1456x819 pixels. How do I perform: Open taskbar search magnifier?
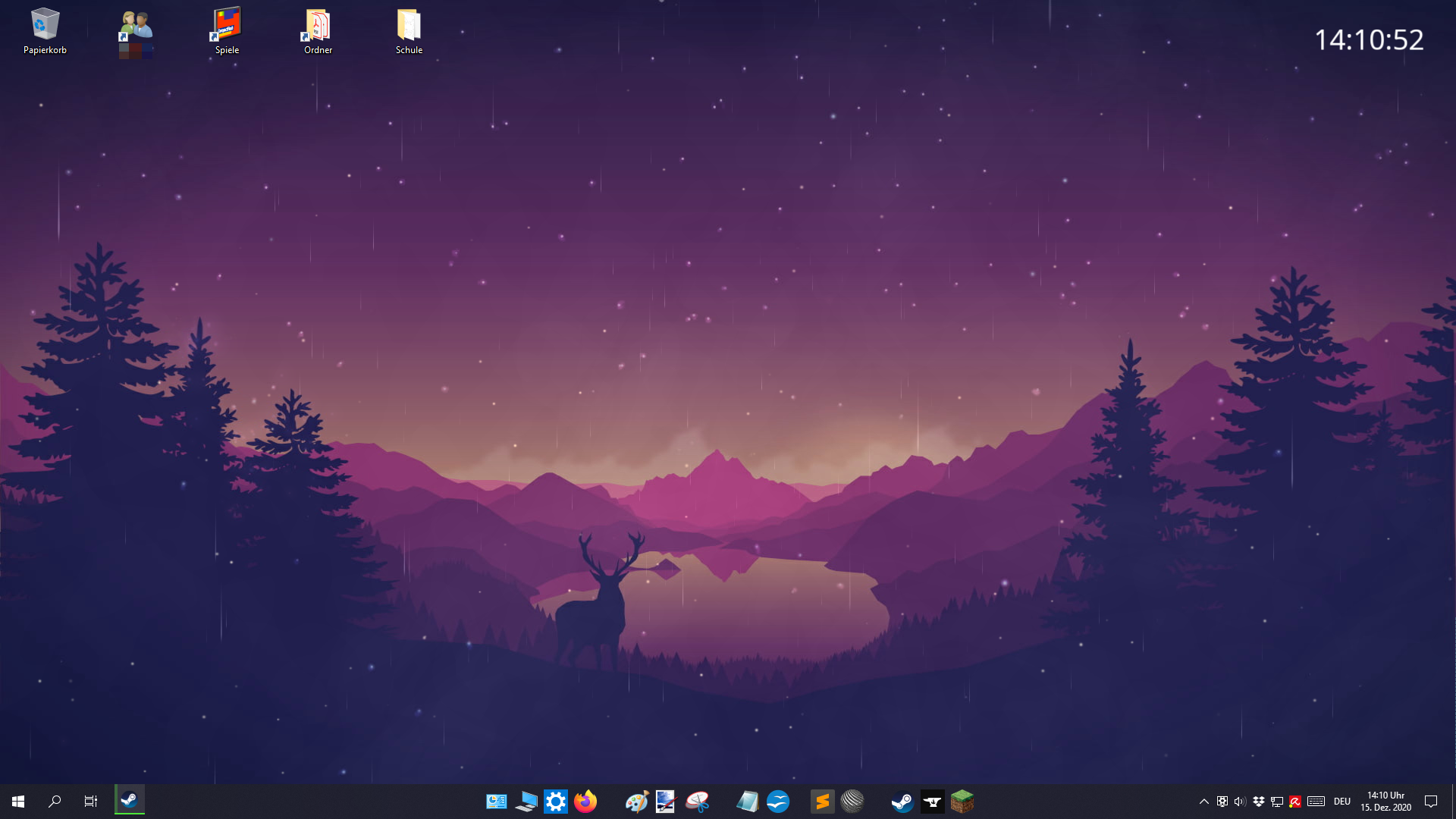(x=55, y=802)
